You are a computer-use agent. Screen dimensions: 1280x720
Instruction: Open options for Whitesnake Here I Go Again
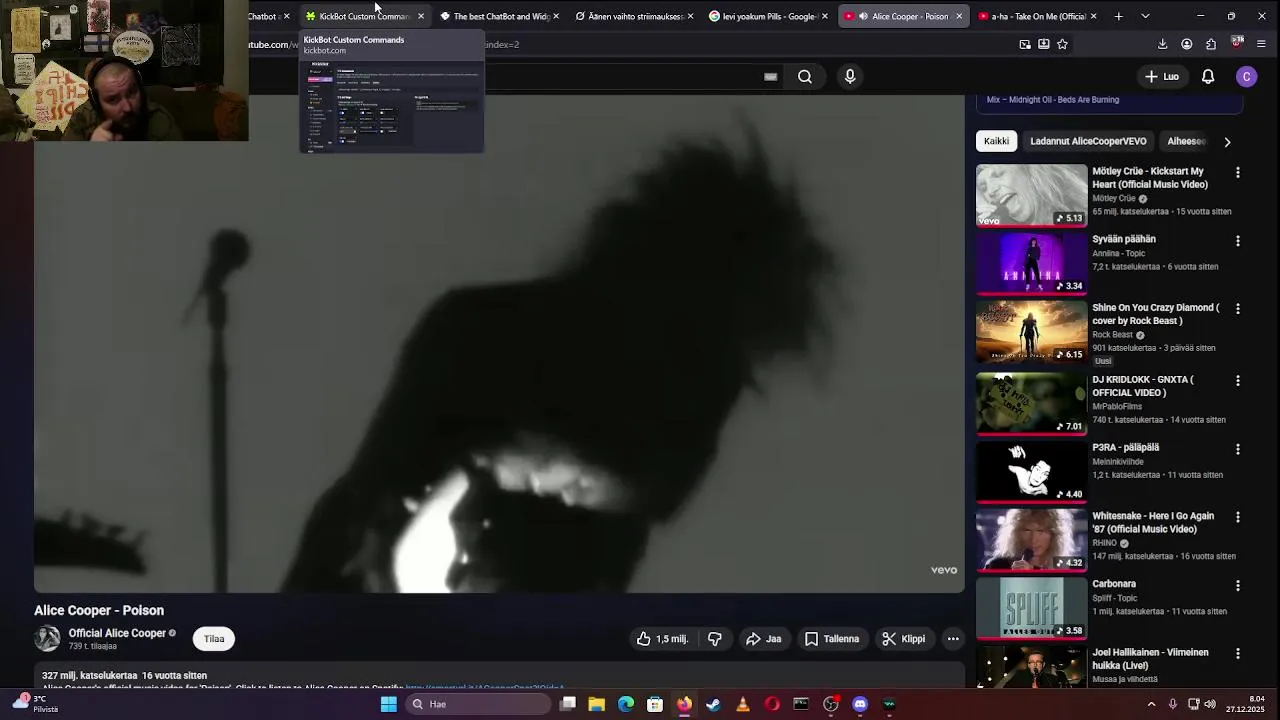(x=1238, y=517)
